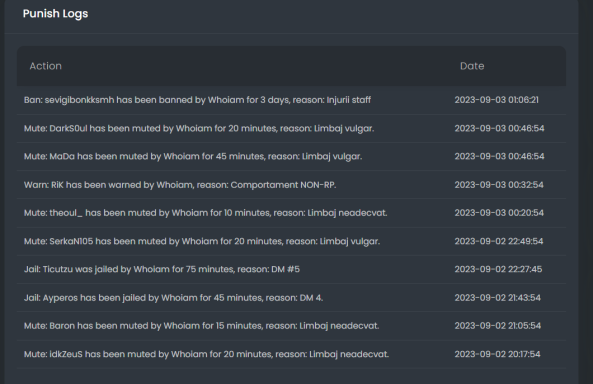593x384 pixels.
Task: Click date 2023-09-02 22:27:45
Action: point(498,269)
